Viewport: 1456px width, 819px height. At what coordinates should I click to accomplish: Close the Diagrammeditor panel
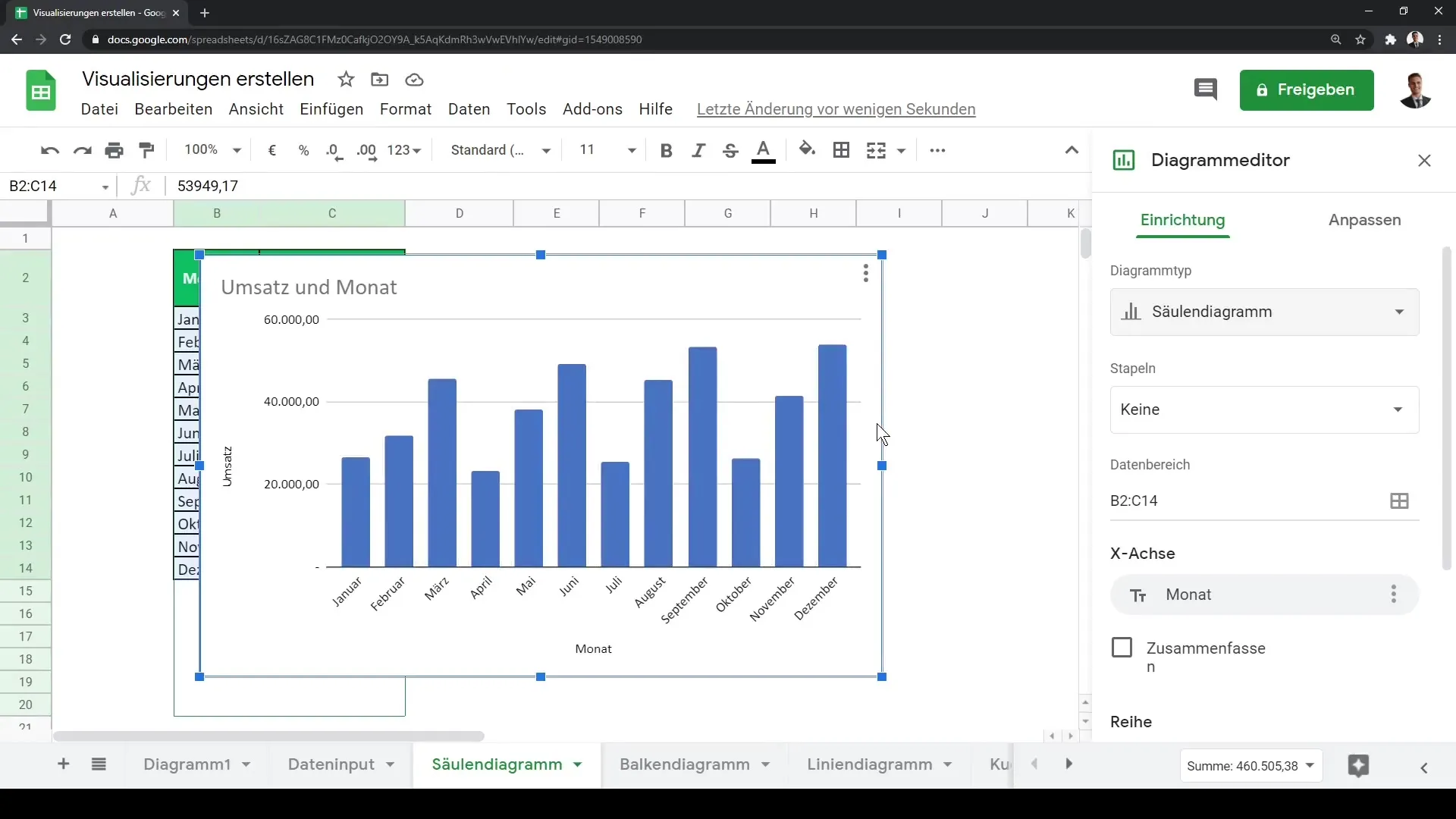[x=1424, y=160]
